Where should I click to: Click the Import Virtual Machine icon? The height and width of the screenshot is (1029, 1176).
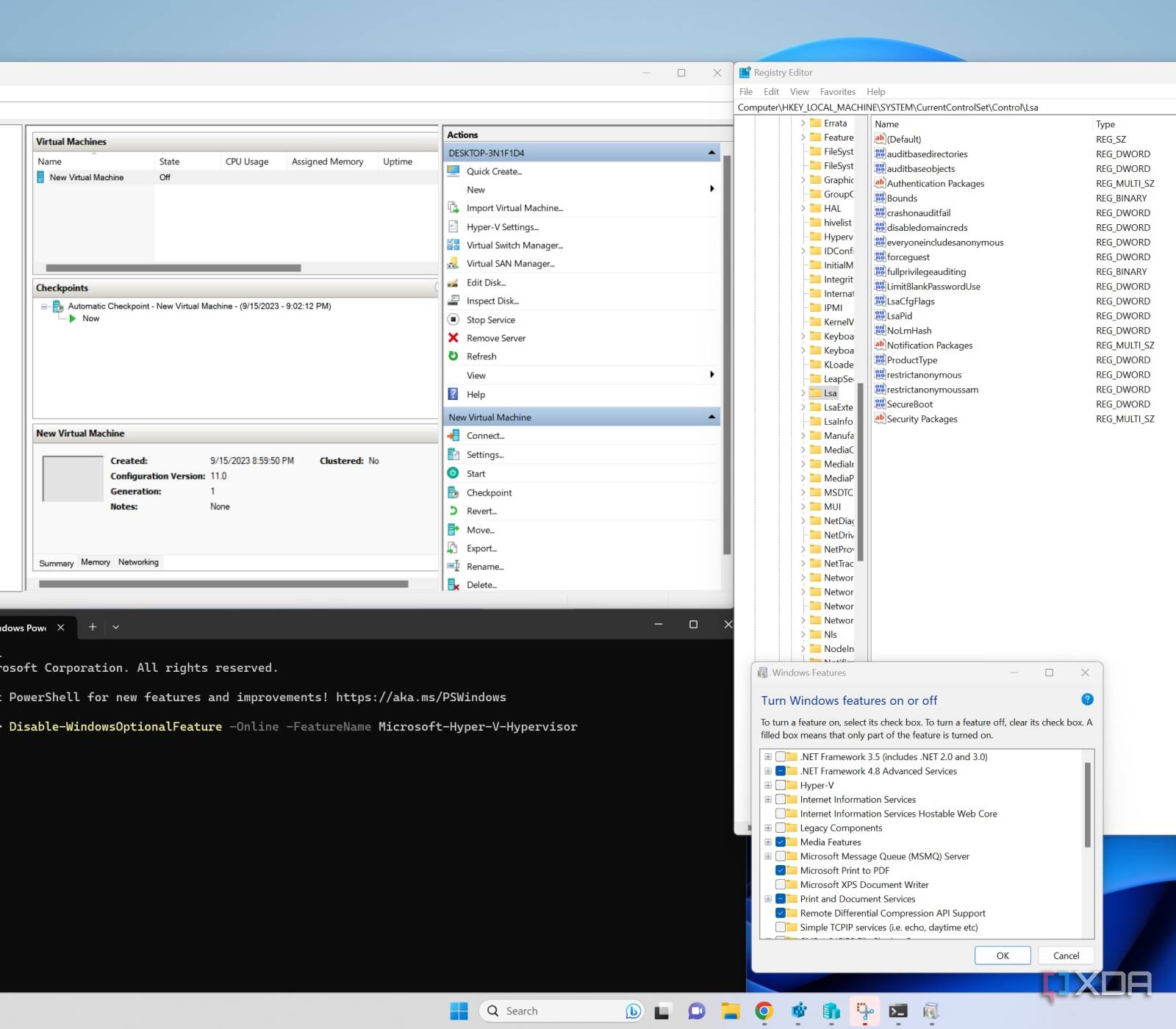[x=453, y=208]
